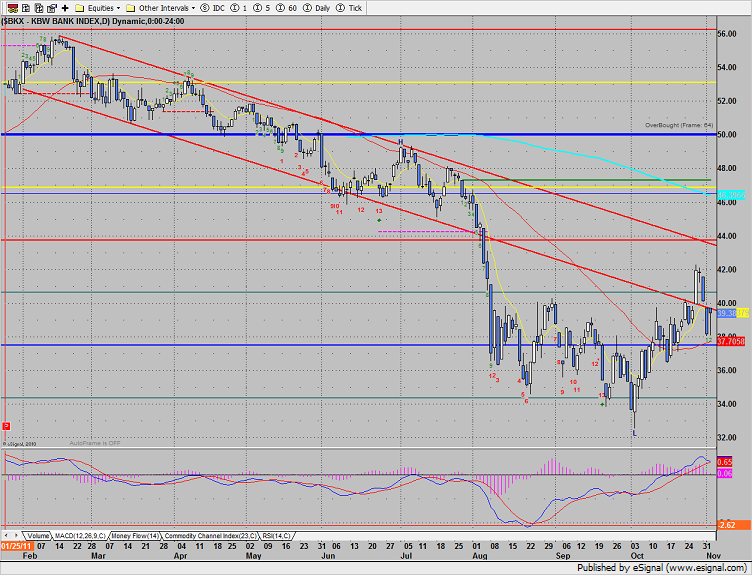Click the fourth toolbar window icon
Image resolution: width=752 pixels, height=575 pixels.
pos(52,8)
